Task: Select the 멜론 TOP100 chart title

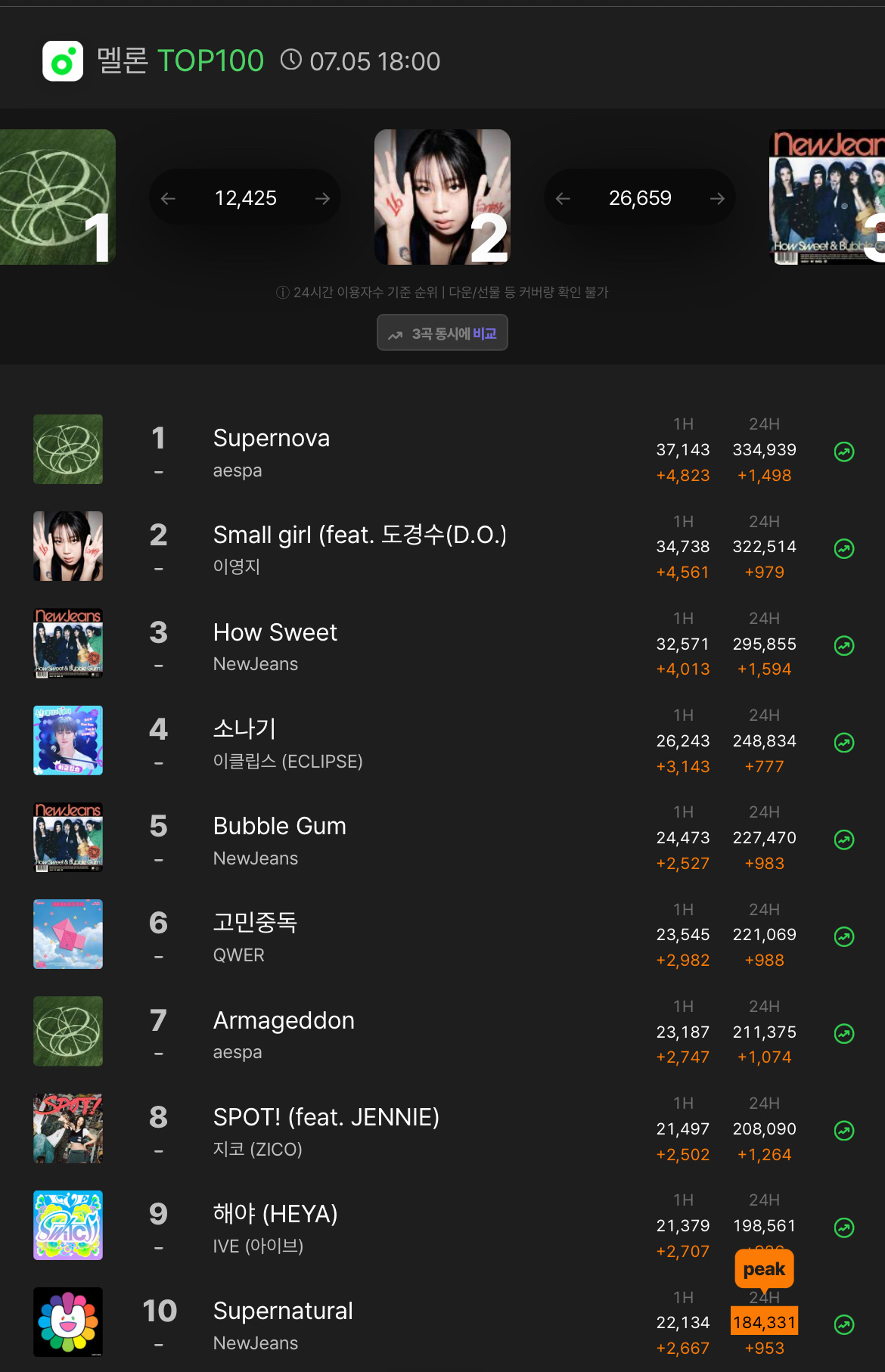Action: 180,61
